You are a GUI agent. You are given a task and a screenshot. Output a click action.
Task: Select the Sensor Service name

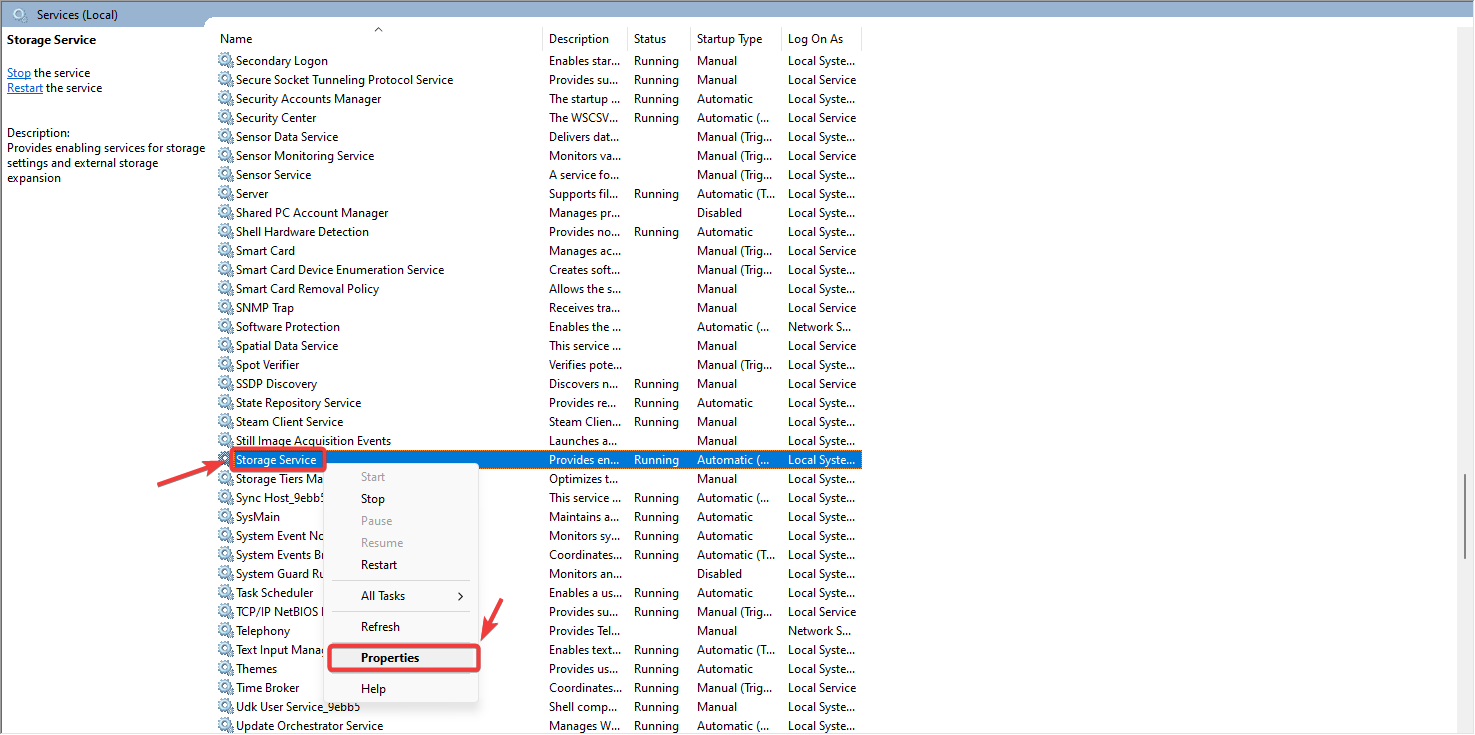(x=273, y=175)
